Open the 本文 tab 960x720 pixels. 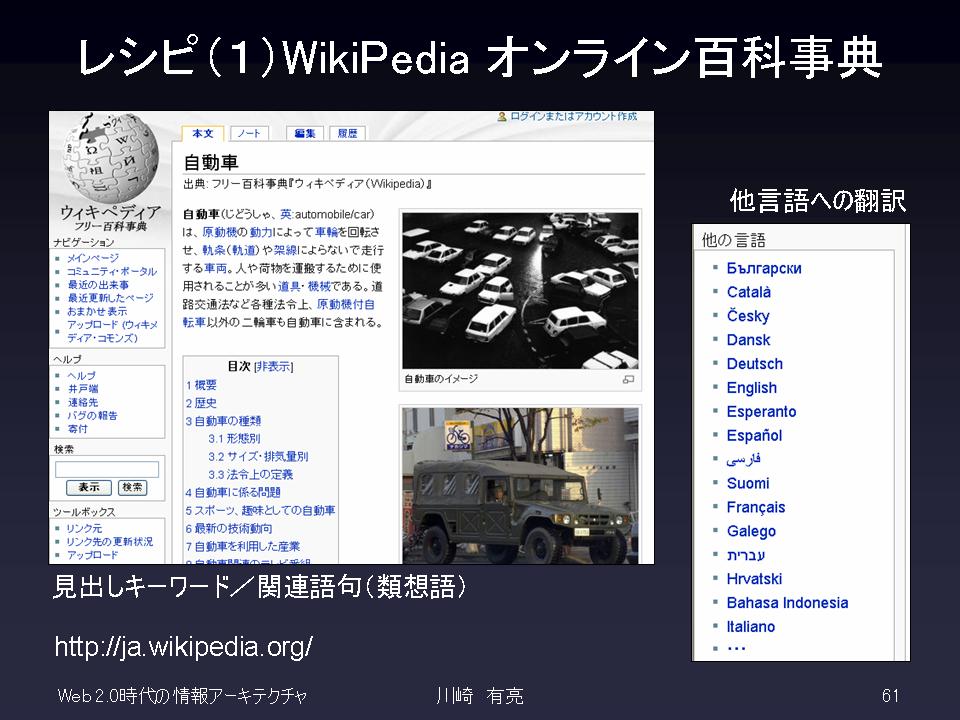pyautogui.click(x=203, y=133)
